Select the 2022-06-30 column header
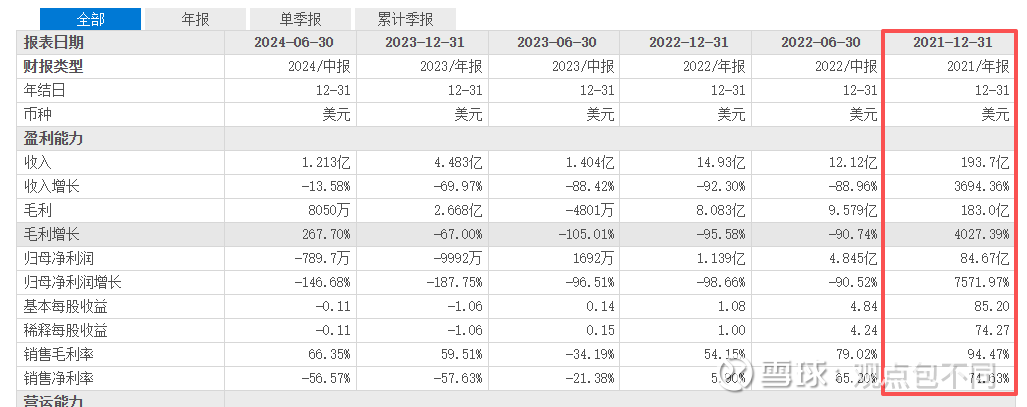1027x407 pixels. 816,43
